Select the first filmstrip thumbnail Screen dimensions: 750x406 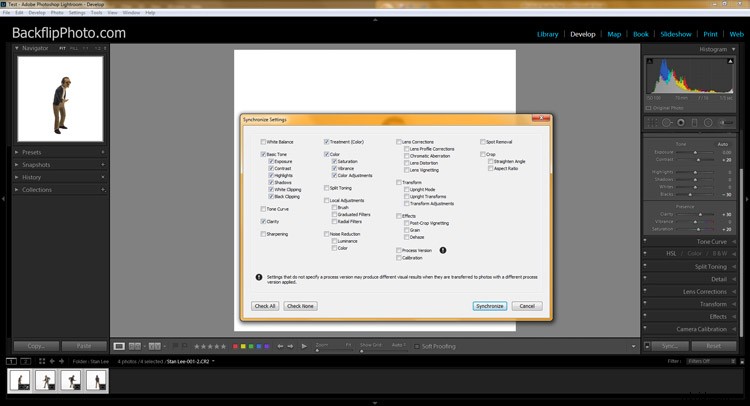tap(21, 381)
